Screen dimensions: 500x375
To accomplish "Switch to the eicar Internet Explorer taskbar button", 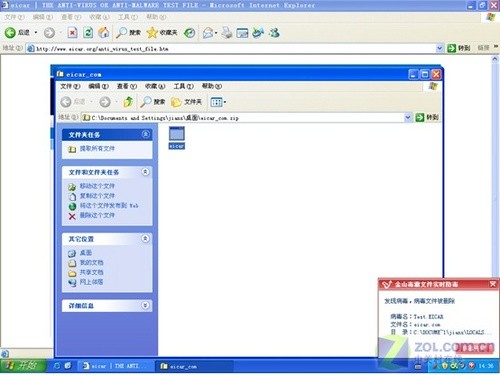I will [115, 366].
